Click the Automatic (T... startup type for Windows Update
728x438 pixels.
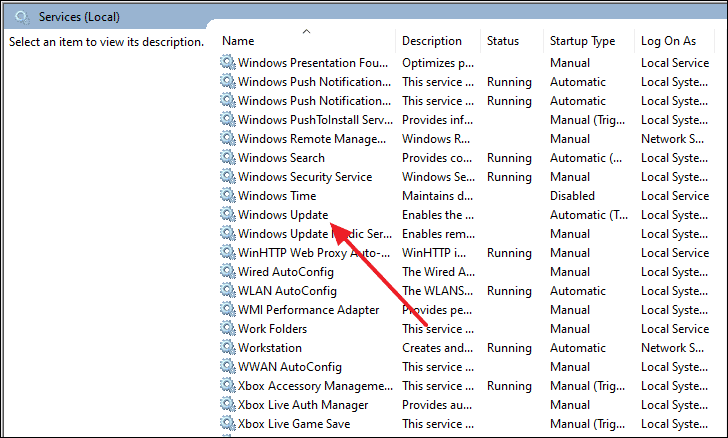click(x=589, y=215)
